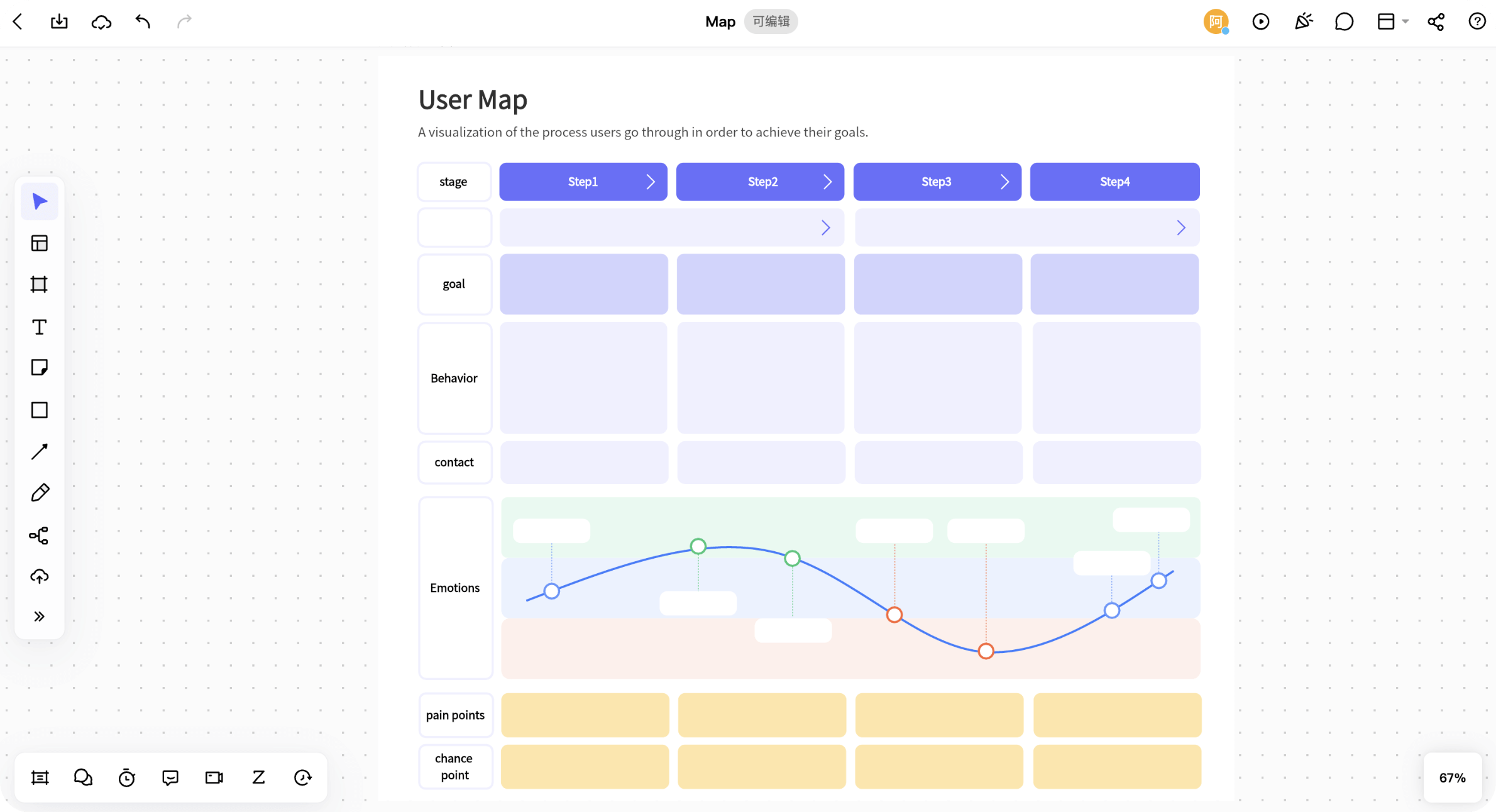Click the Behavior label cell
This screenshot has height=812, width=1496.
[x=454, y=378]
